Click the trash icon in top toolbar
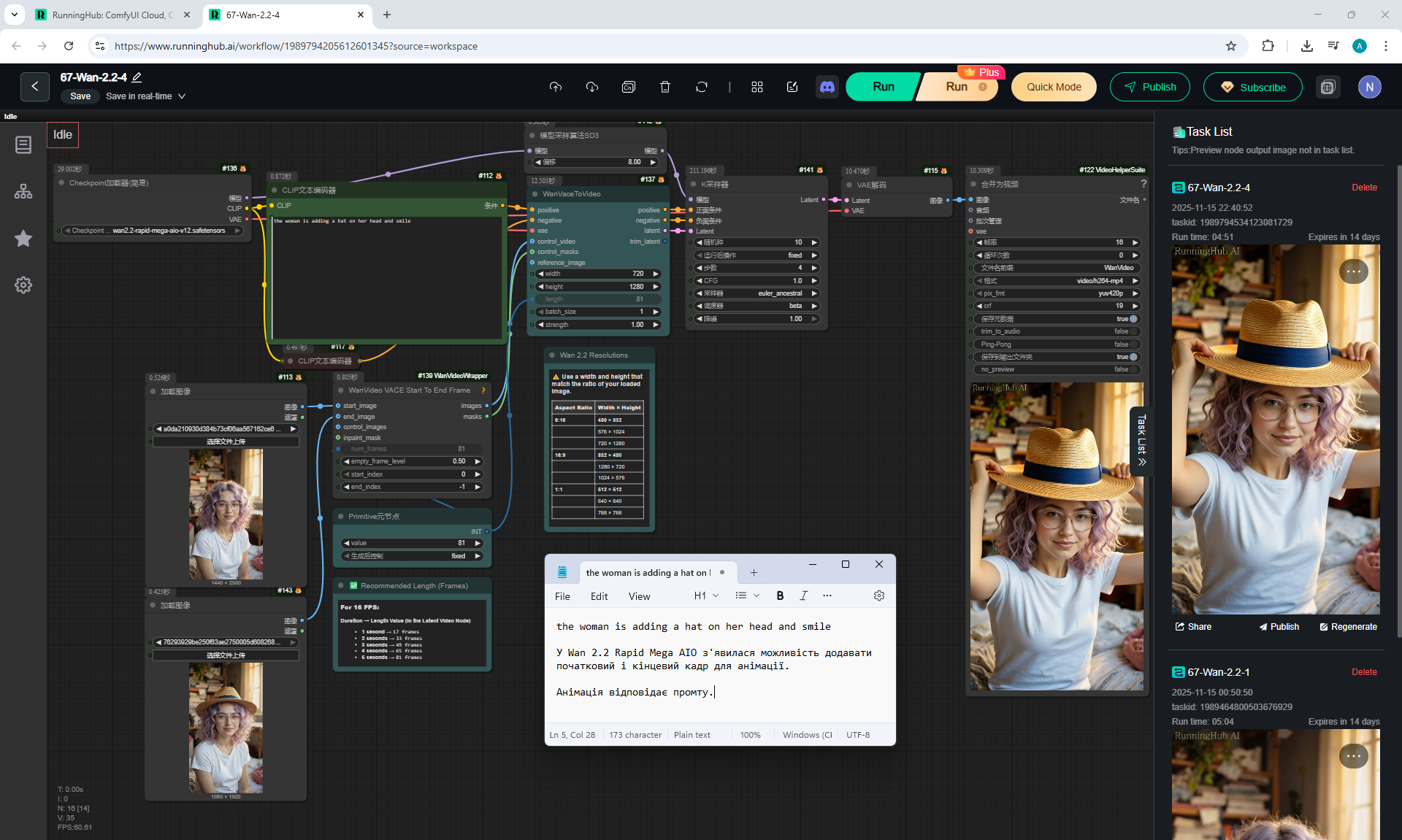This screenshot has width=1402, height=840. coord(664,87)
